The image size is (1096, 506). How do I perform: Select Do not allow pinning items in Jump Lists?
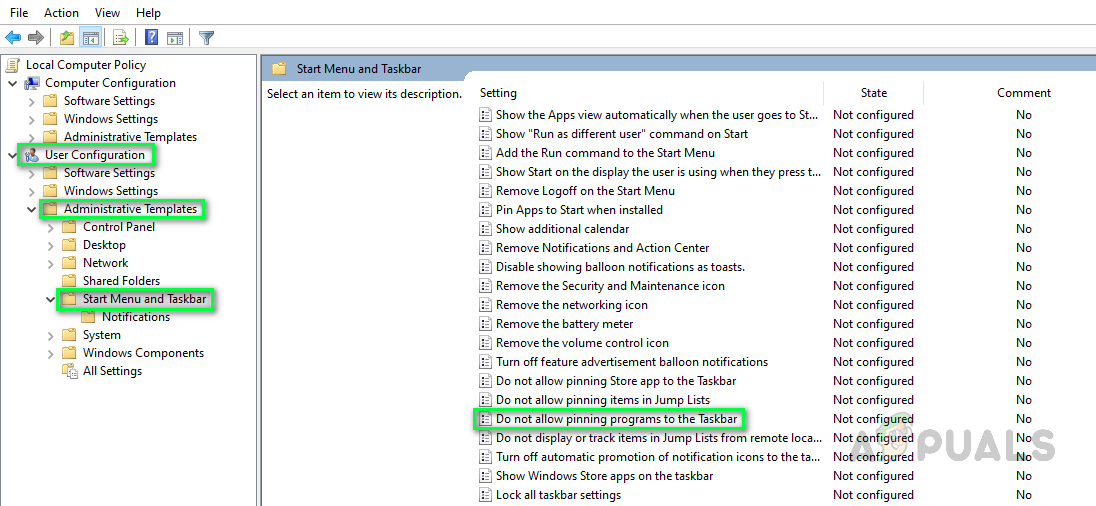(603, 400)
